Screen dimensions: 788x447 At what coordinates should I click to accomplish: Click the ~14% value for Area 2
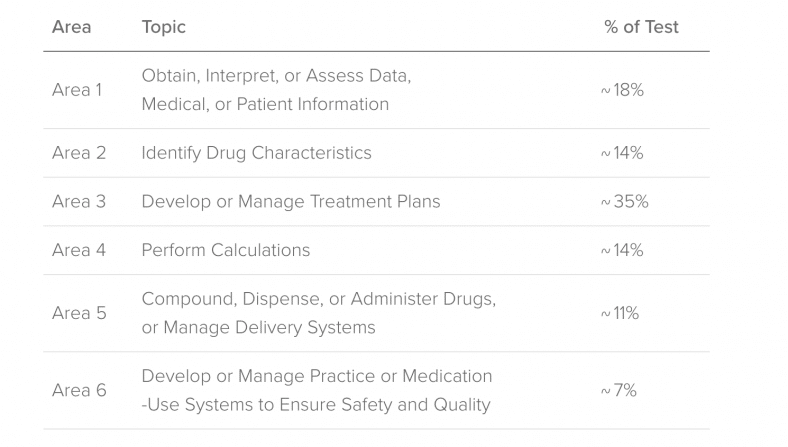622,153
